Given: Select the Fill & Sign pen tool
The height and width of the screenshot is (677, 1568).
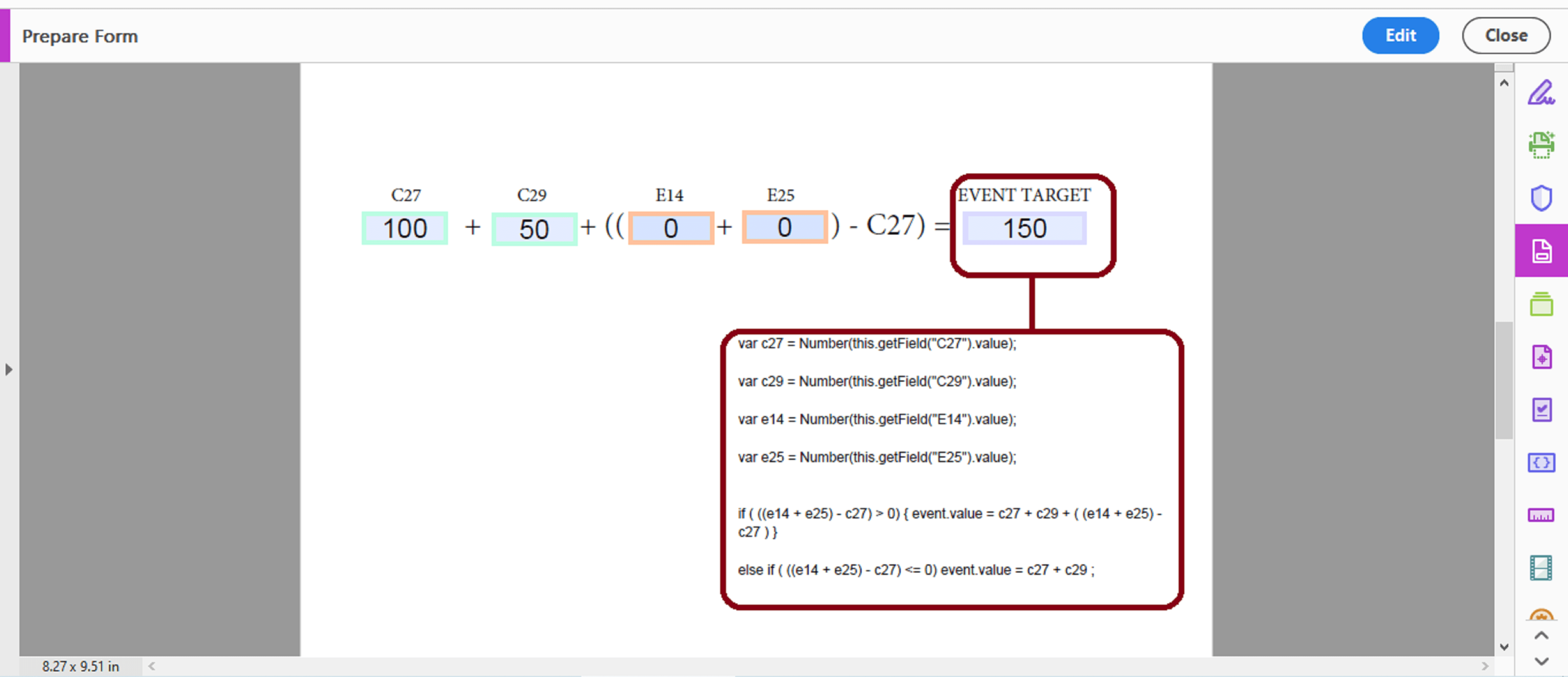Looking at the screenshot, I should [1541, 93].
